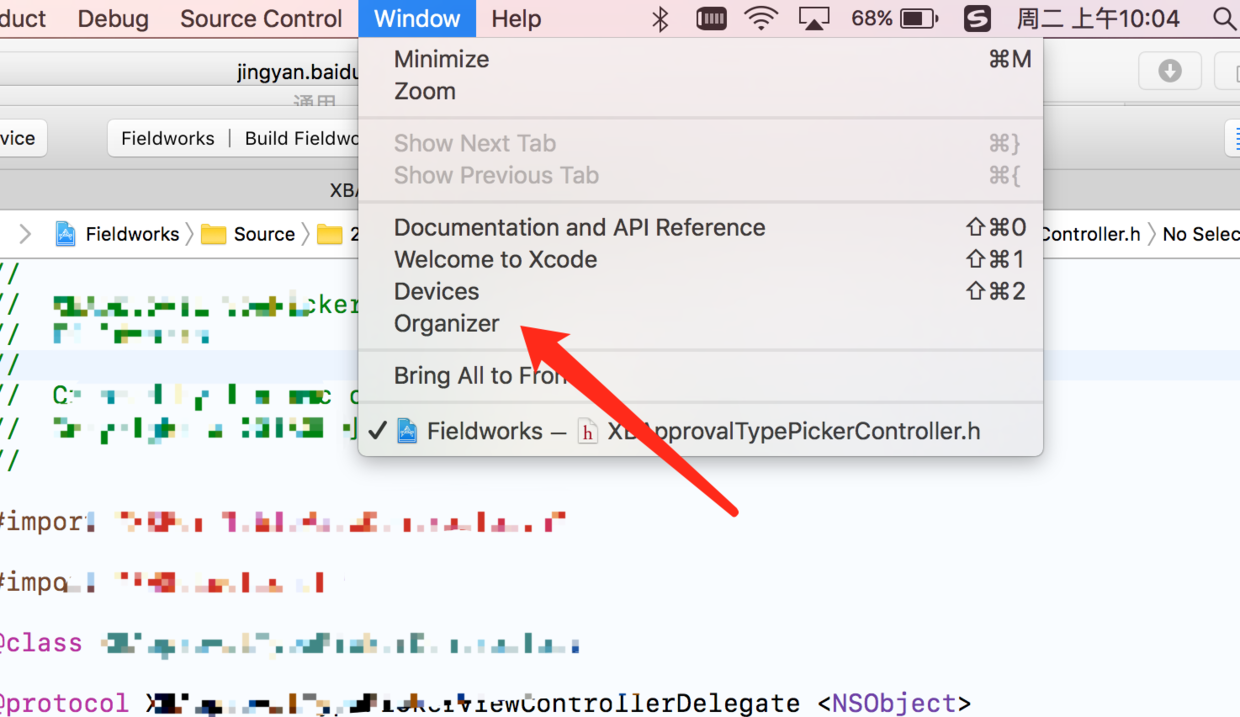Image resolution: width=1240 pixels, height=717 pixels.
Task: Click the Build Fieldworks status text
Action: click(302, 138)
